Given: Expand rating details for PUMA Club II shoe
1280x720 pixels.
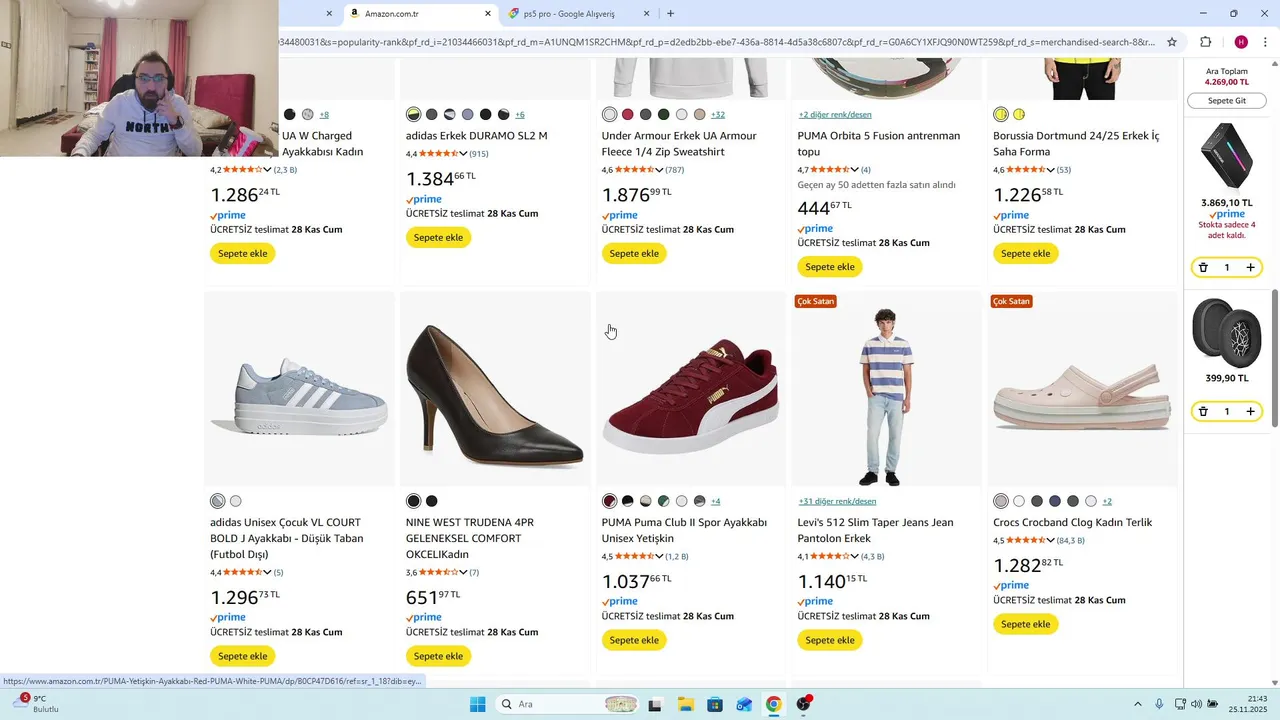Looking at the screenshot, I should click(660, 557).
